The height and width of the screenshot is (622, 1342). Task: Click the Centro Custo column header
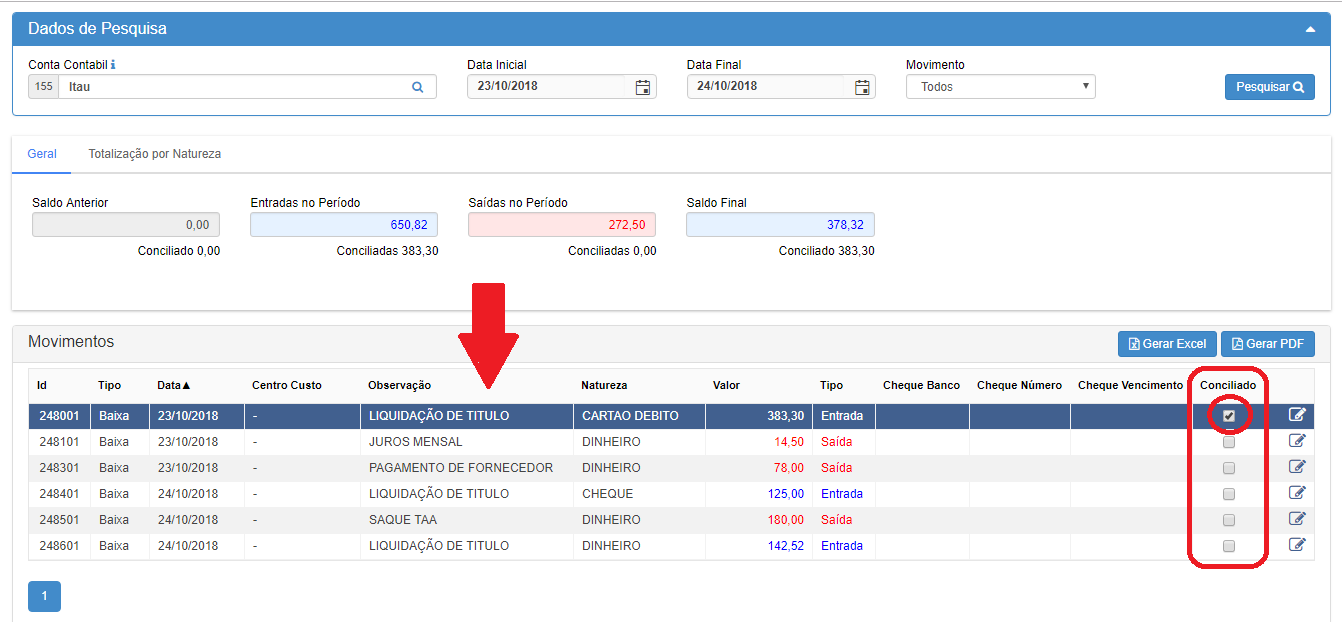(286, 385)
